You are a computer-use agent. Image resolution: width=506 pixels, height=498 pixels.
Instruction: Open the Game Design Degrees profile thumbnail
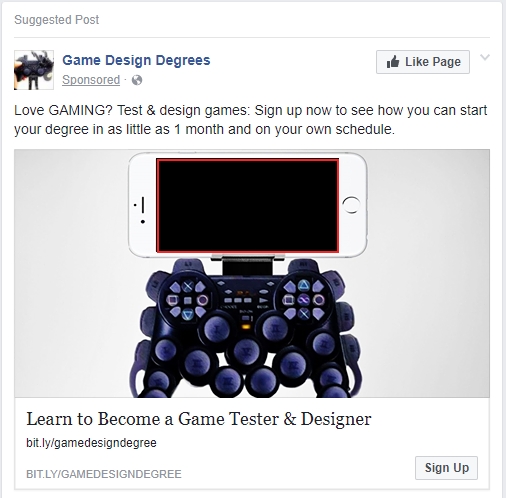[34, 70]
